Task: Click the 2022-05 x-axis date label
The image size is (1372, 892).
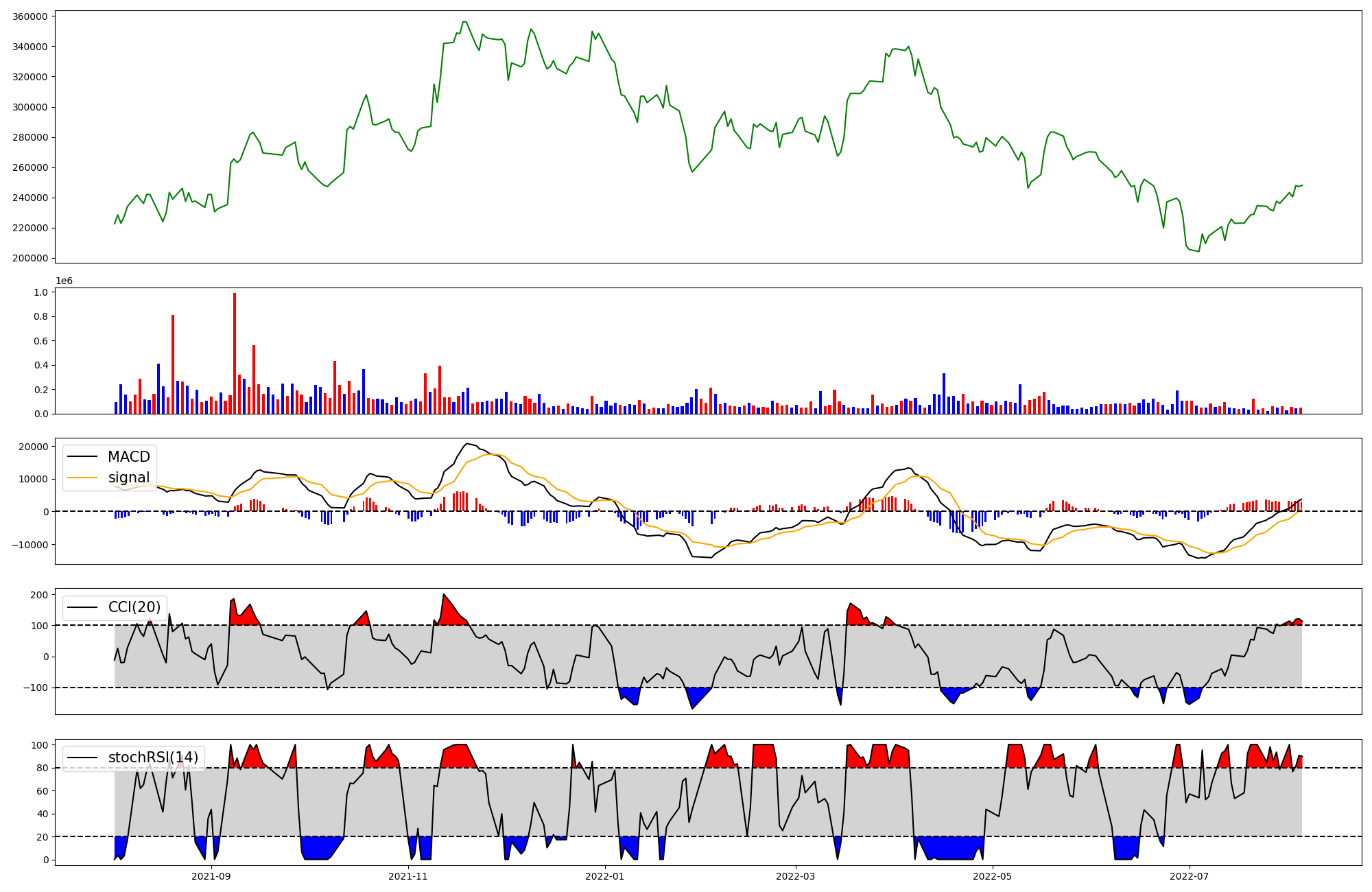Action: pos(993,876)
